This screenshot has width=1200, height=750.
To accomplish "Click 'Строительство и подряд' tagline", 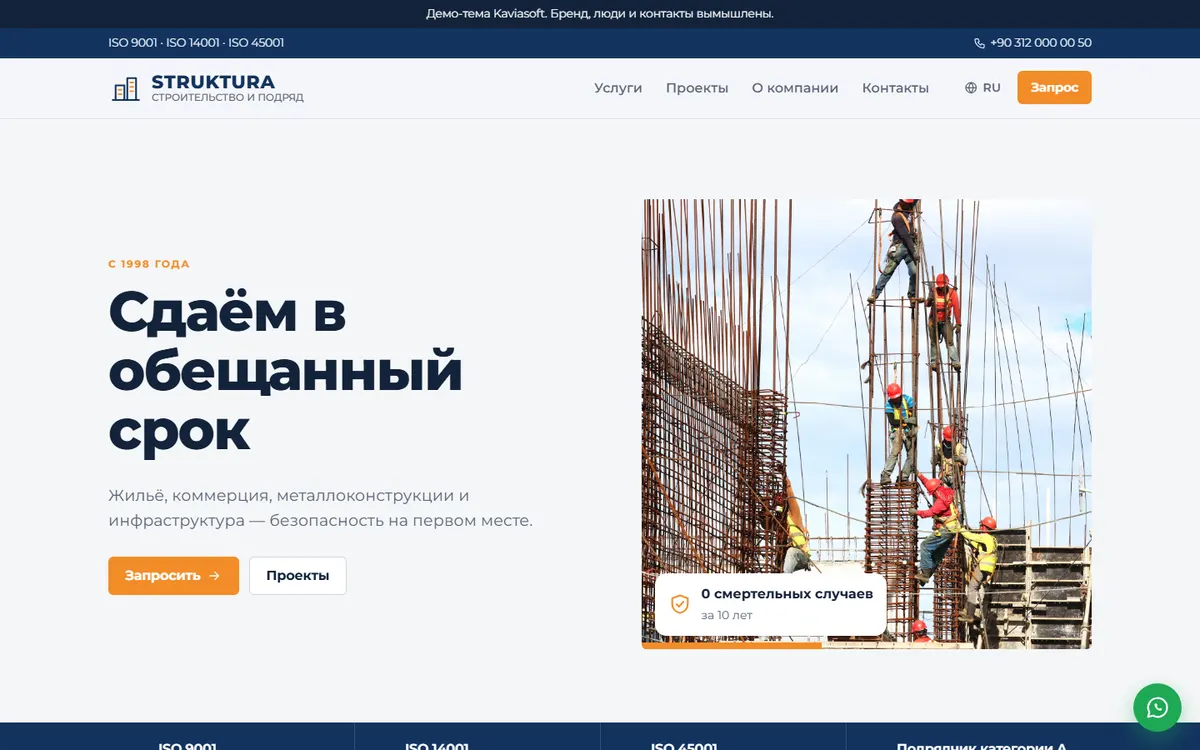I will (228, 98).
